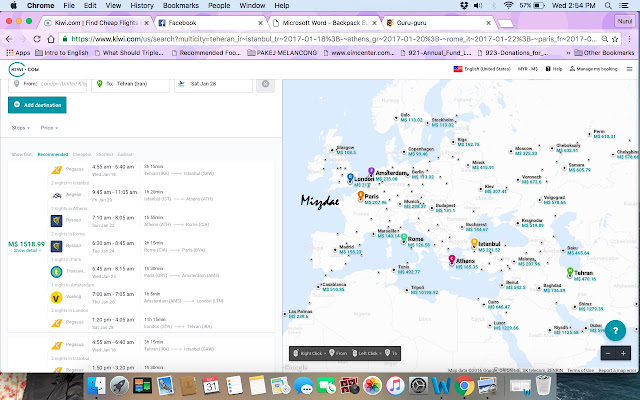Open the Other Bookmarks folder
Screen dimensions: 640x400
pos(604,53)
